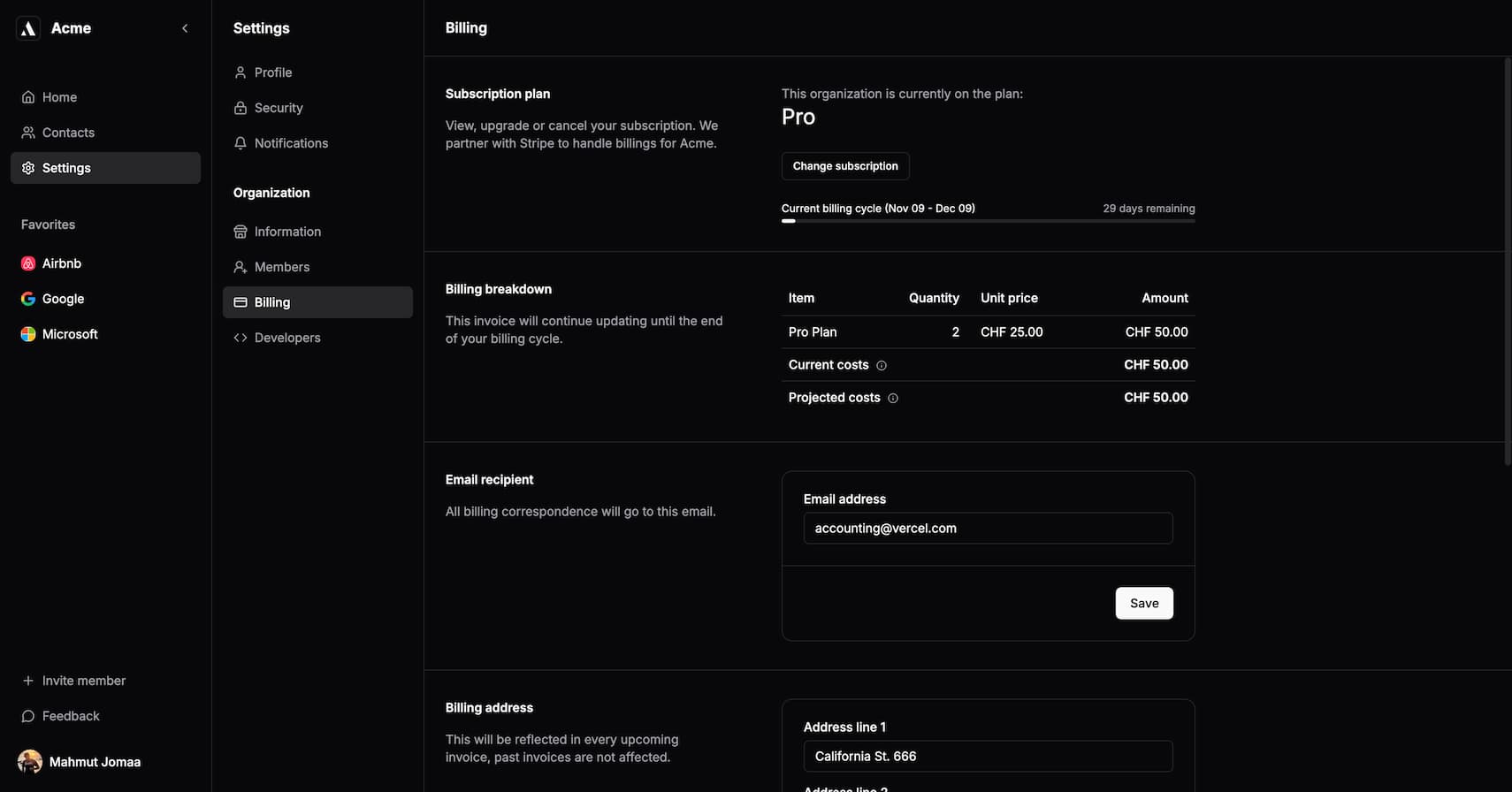Click the Contacts people icon
The image size is (1512, 792).
pyautogui.click(x=28, y=133)
